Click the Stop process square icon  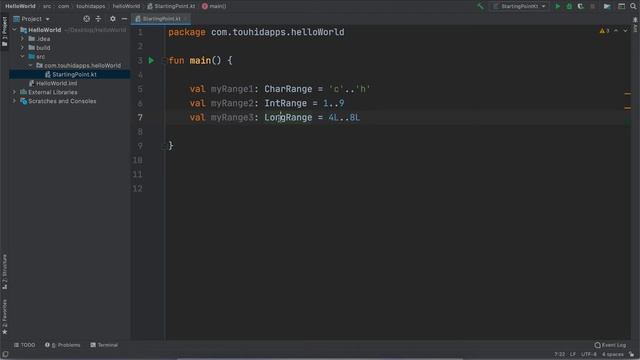(x=593, y=6)
